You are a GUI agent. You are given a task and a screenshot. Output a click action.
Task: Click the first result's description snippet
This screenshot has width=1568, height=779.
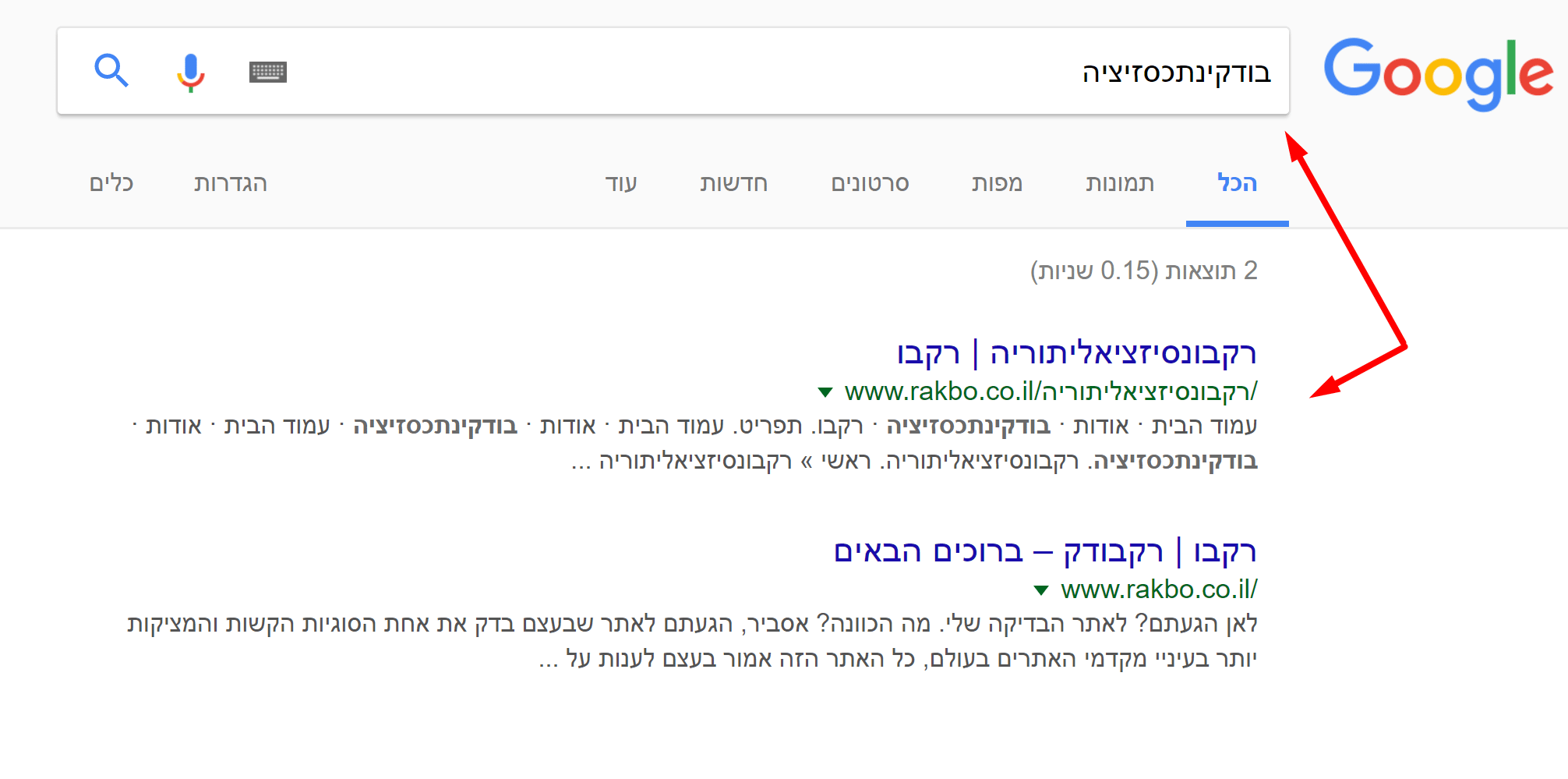[694, 443]
